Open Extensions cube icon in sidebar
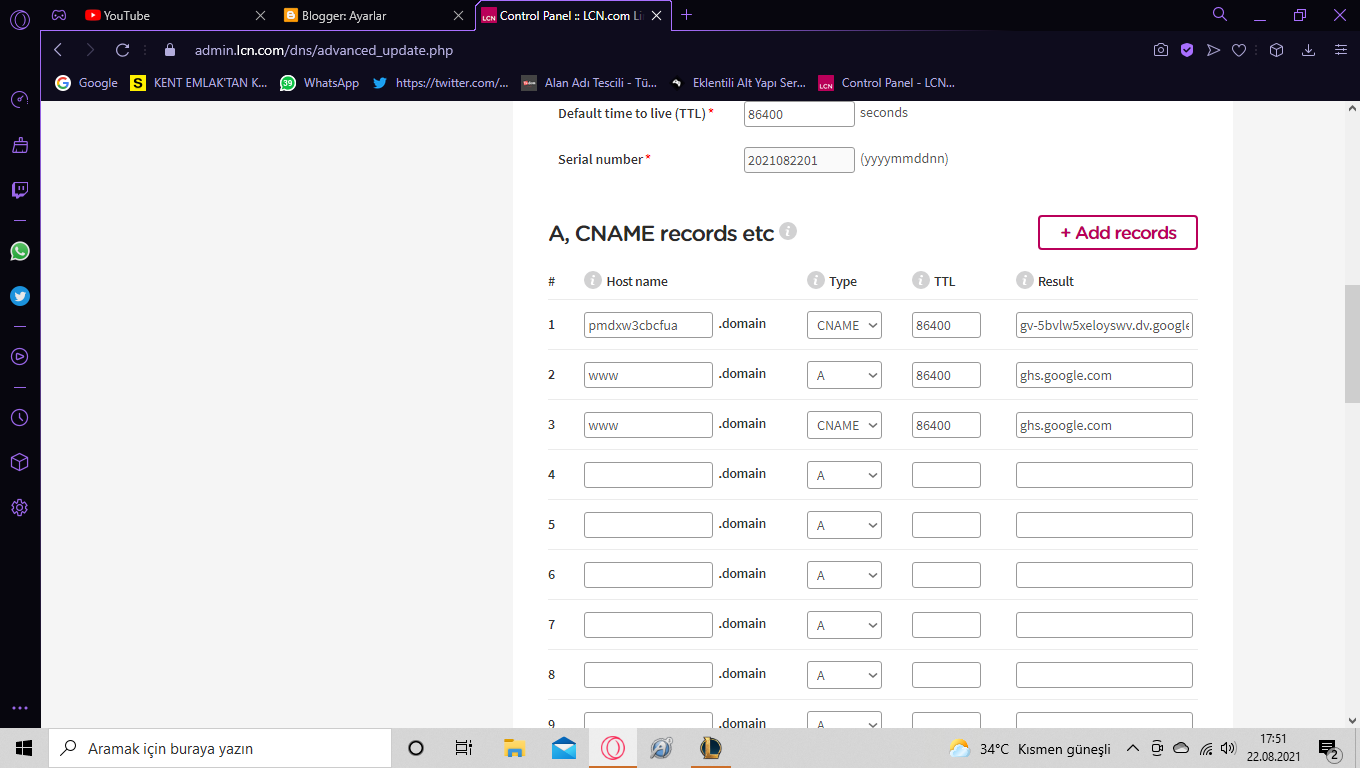Viewport: 1360px width, 768px height. tap(20, 462)
